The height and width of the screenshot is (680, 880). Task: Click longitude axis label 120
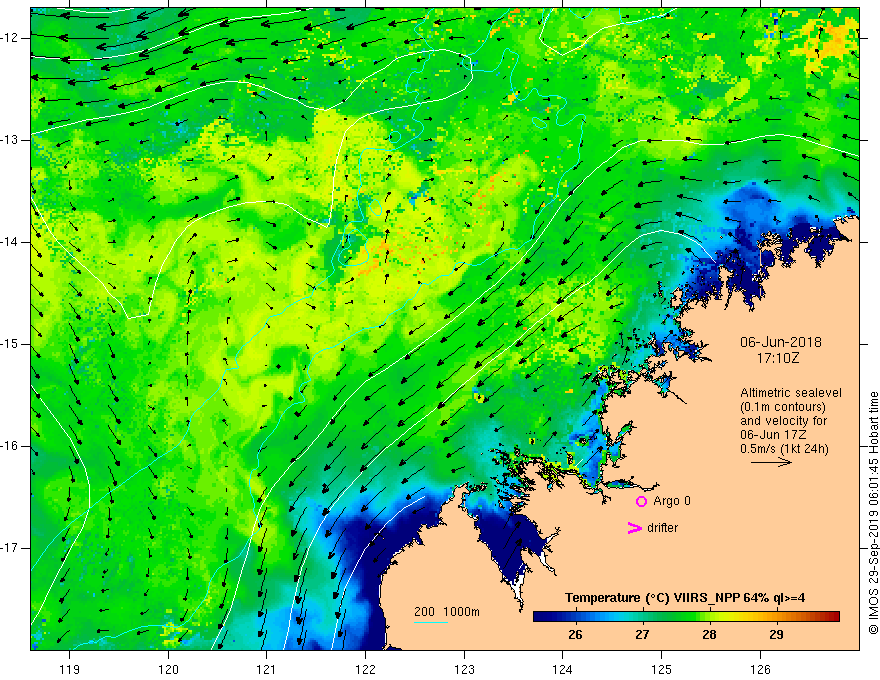pyautogui.click(x=168, y=670)
